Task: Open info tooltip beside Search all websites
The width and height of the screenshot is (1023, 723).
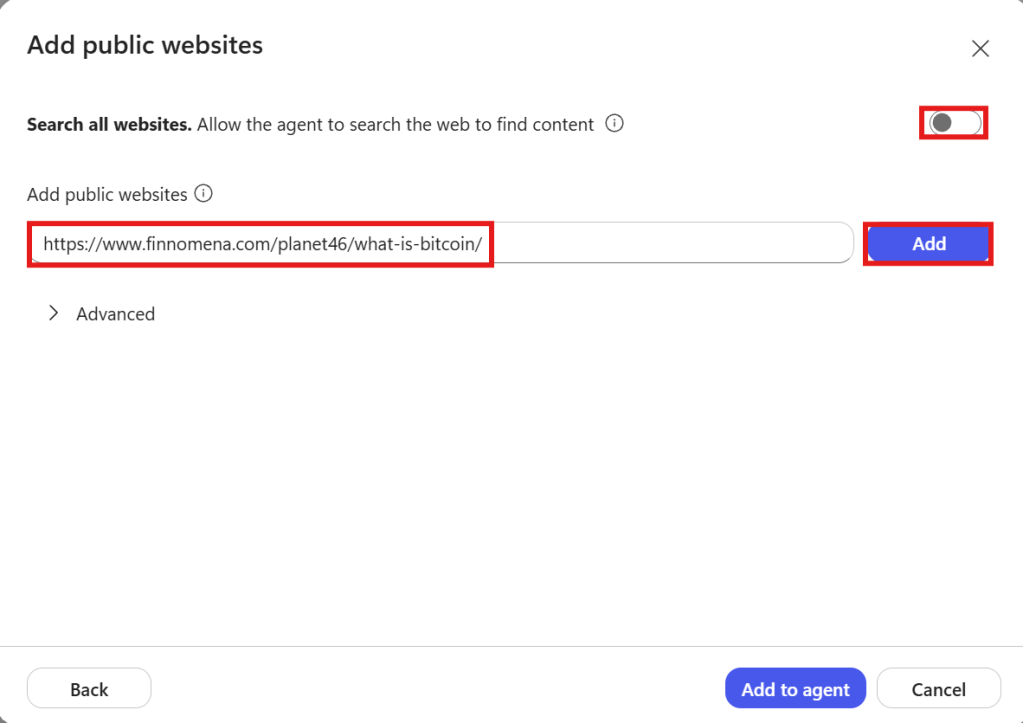Action: coord(614,123)
